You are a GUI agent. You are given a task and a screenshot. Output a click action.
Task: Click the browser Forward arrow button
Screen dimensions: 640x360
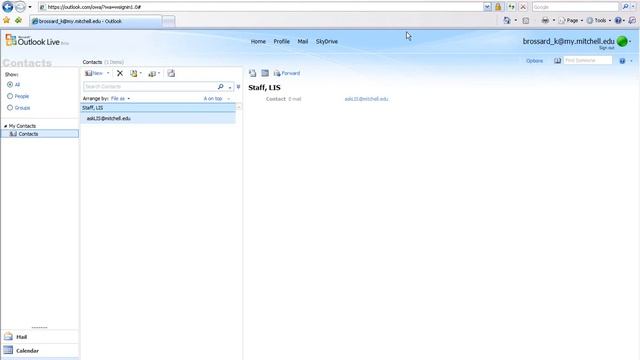coord(20,7)
